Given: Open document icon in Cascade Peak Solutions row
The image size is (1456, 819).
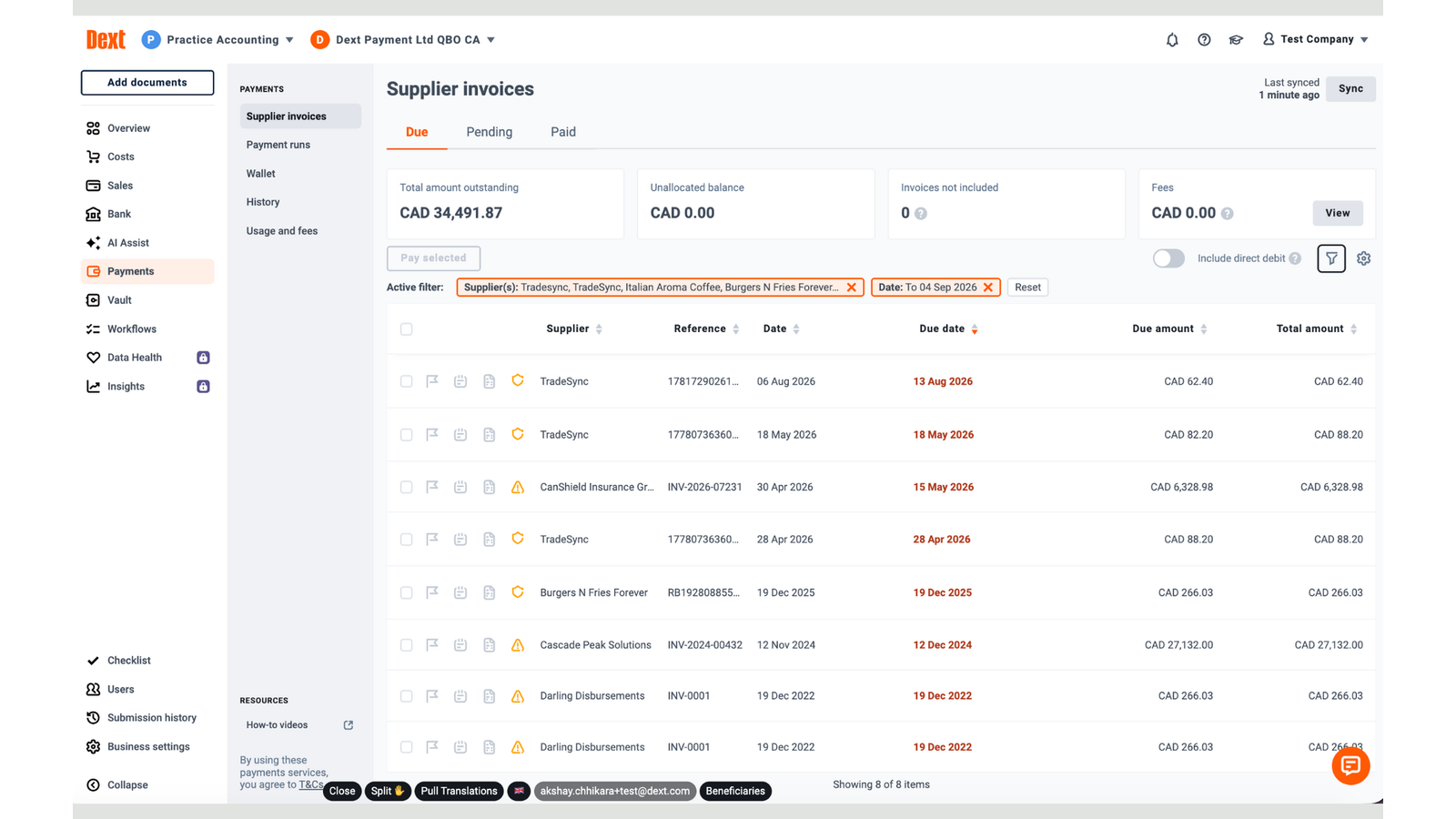Looking at the screenshot, I should tap(489, 645).
